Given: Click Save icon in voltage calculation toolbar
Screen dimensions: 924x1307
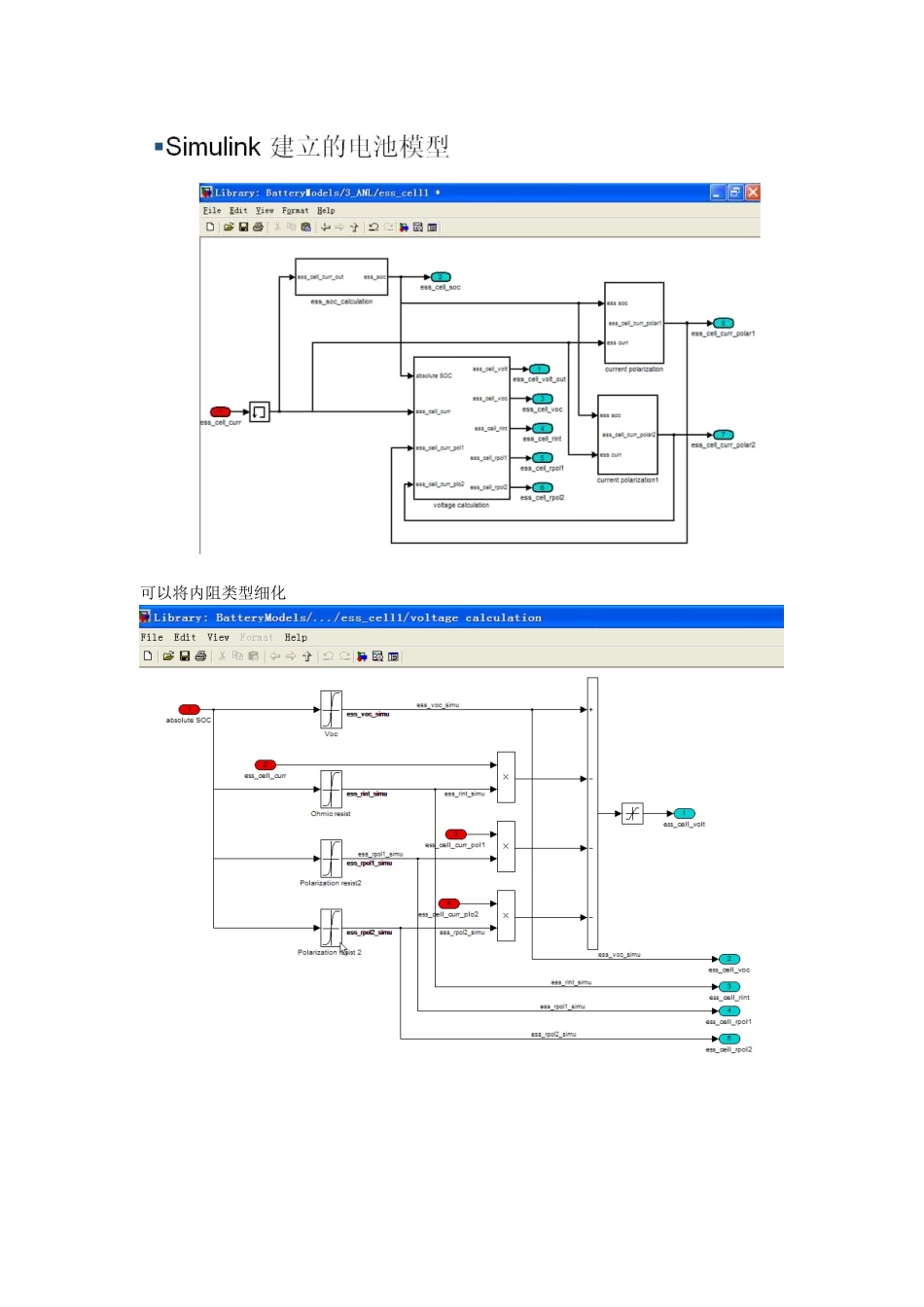Looking at the screenshot, I should click(x=185, y=656).
